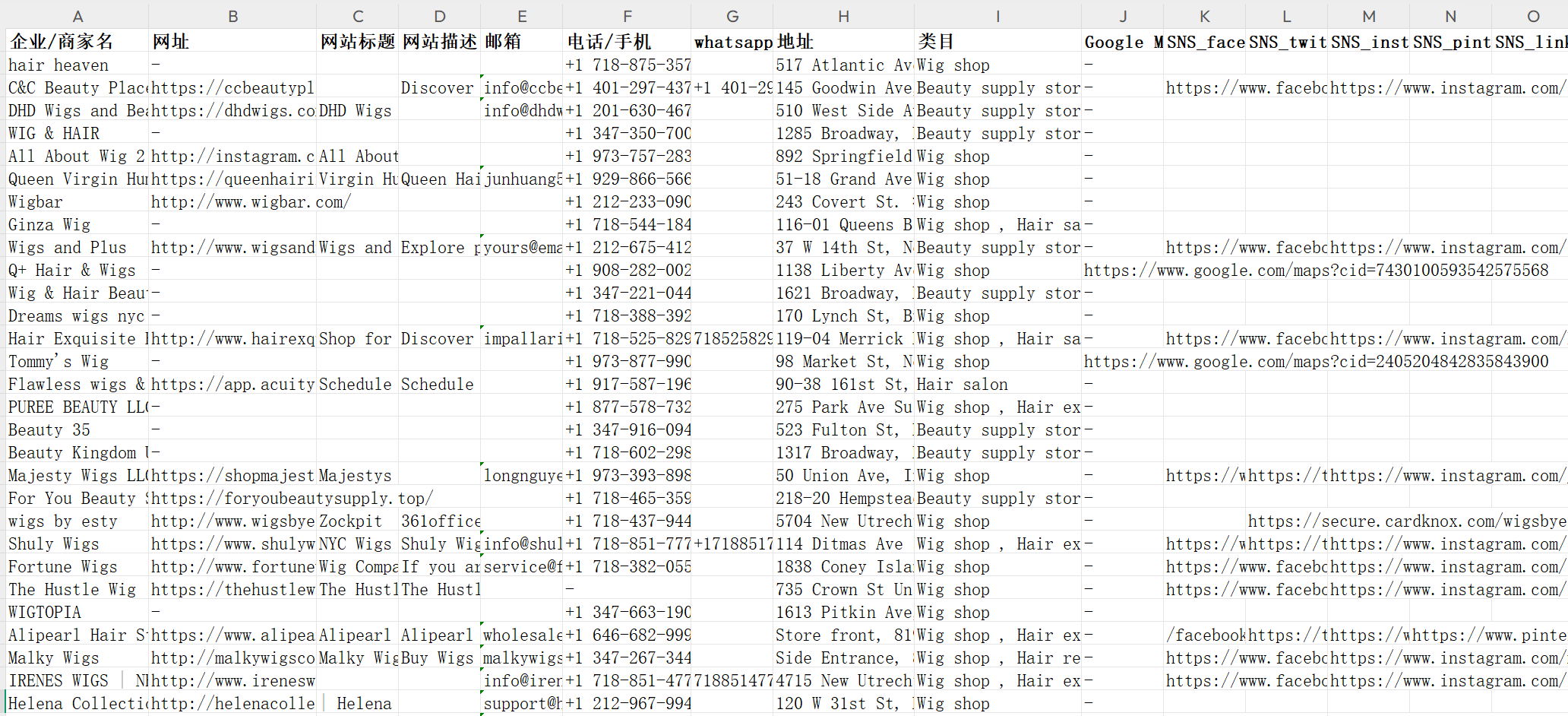Click the header cell 'whatsapp'
Screen dimensions: 1568x716
(732, 42)
